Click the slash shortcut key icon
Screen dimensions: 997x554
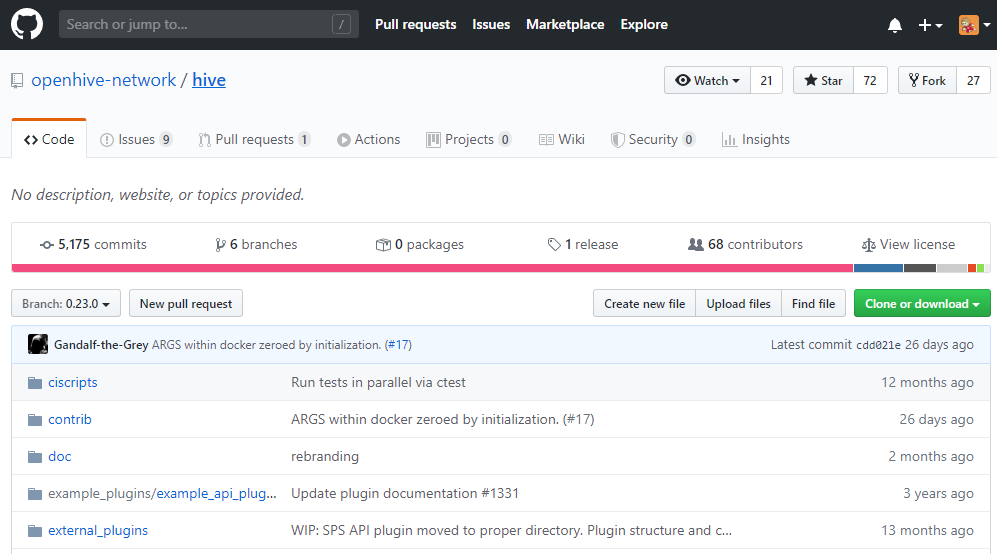tap(341, 24)
